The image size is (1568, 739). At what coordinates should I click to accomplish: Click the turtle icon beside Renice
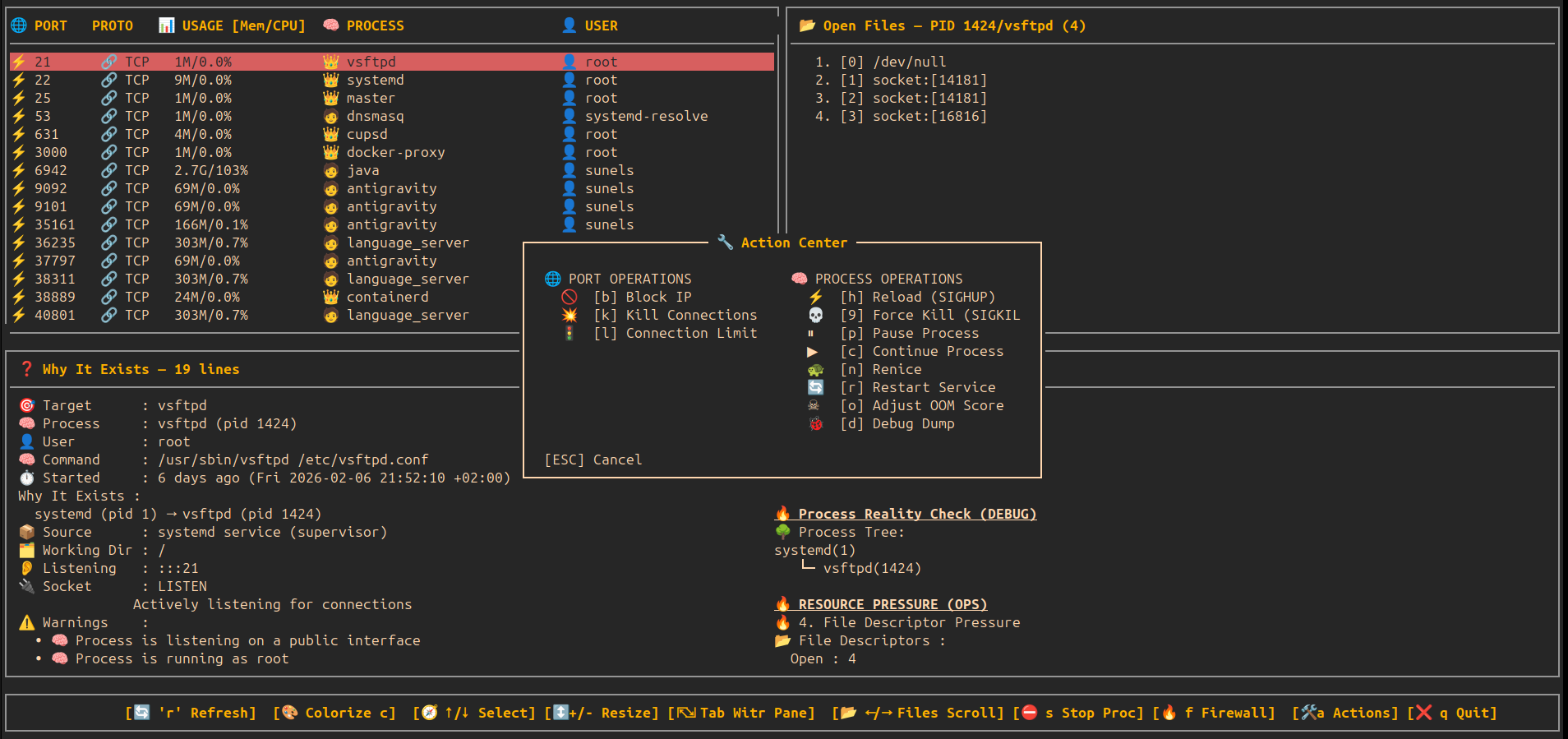(815, 370)
